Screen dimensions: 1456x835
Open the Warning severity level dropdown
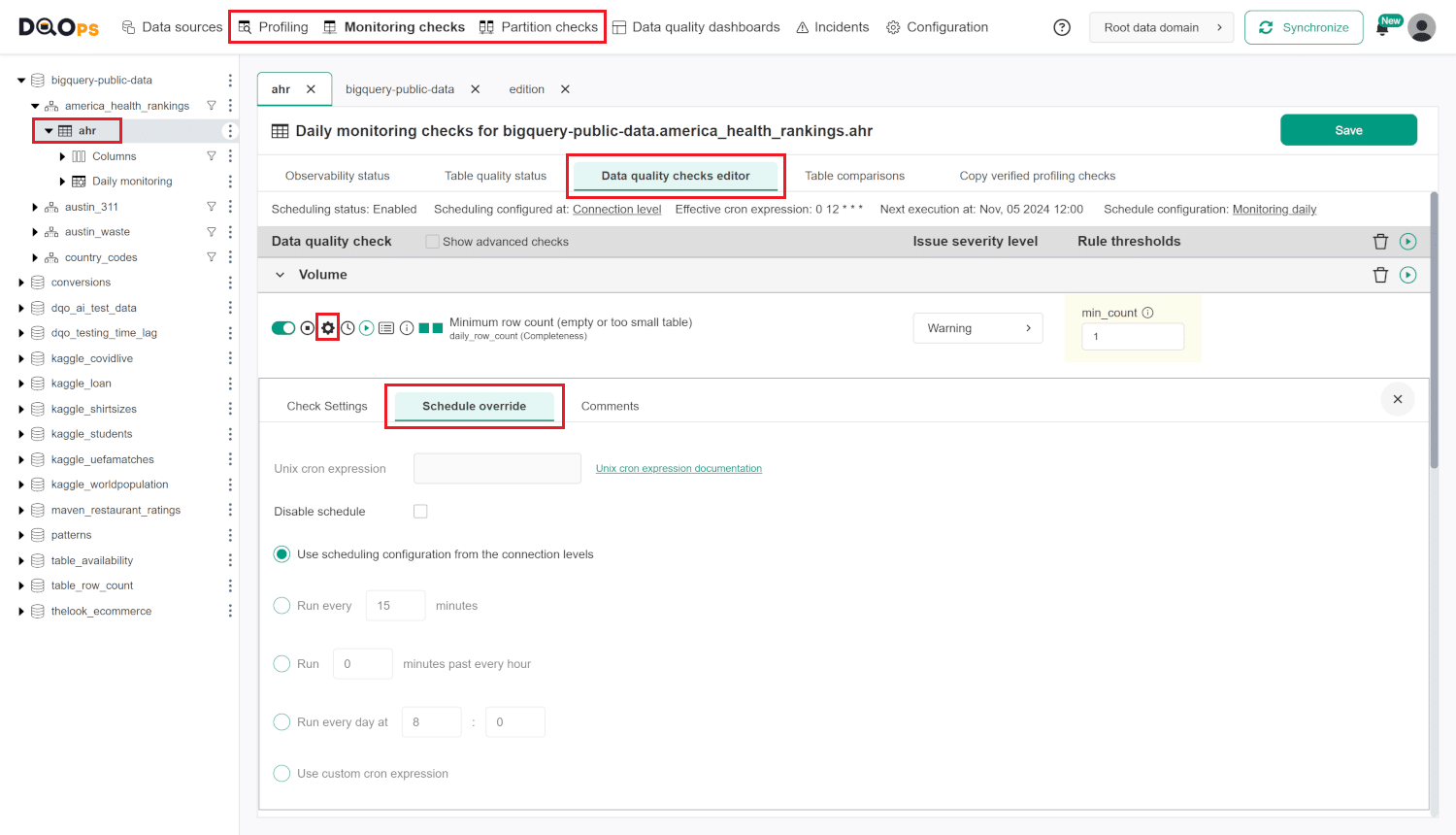point(978,328)
